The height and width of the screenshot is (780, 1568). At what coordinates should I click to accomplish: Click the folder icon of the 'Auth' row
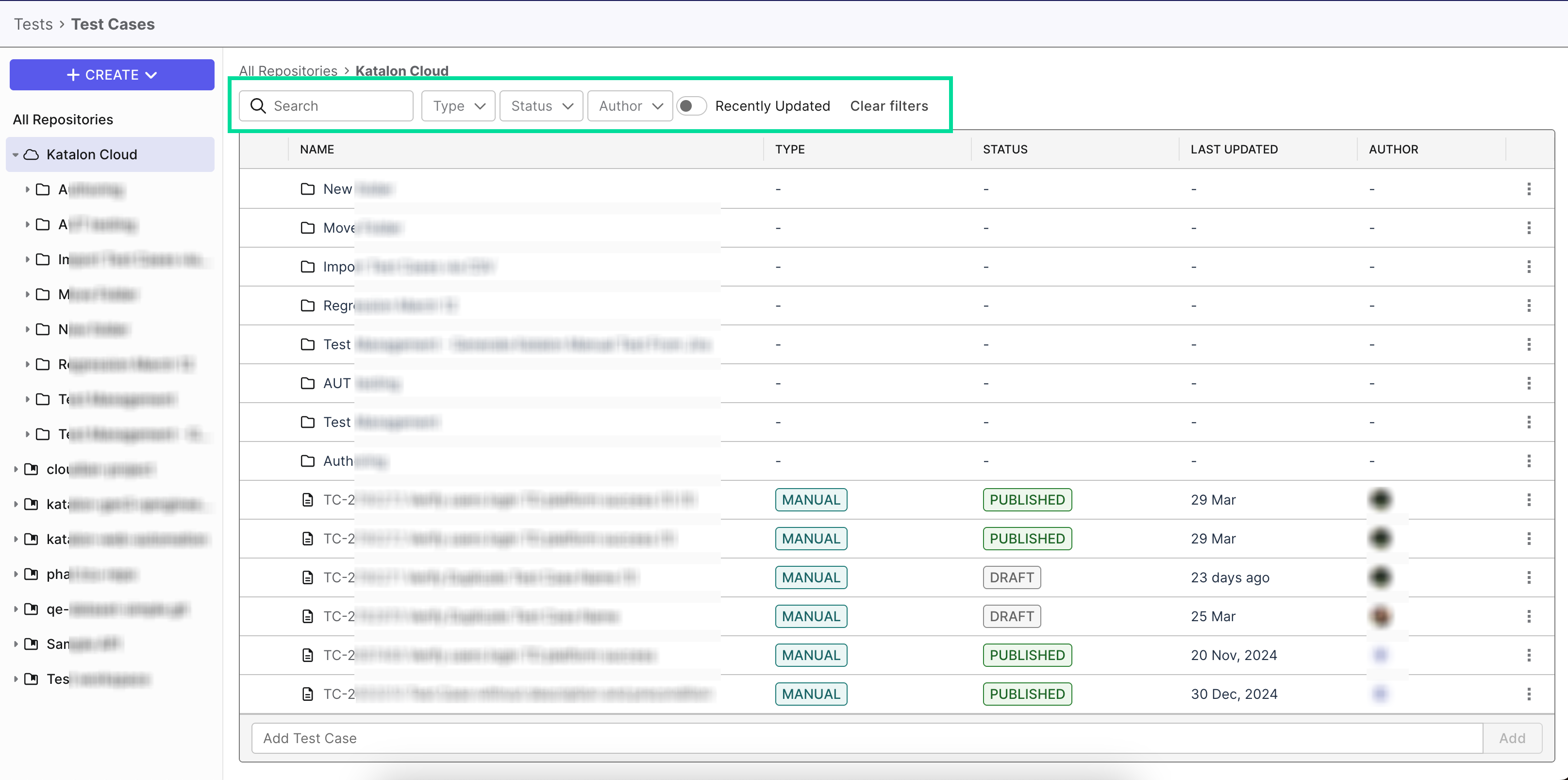point(308,461)
